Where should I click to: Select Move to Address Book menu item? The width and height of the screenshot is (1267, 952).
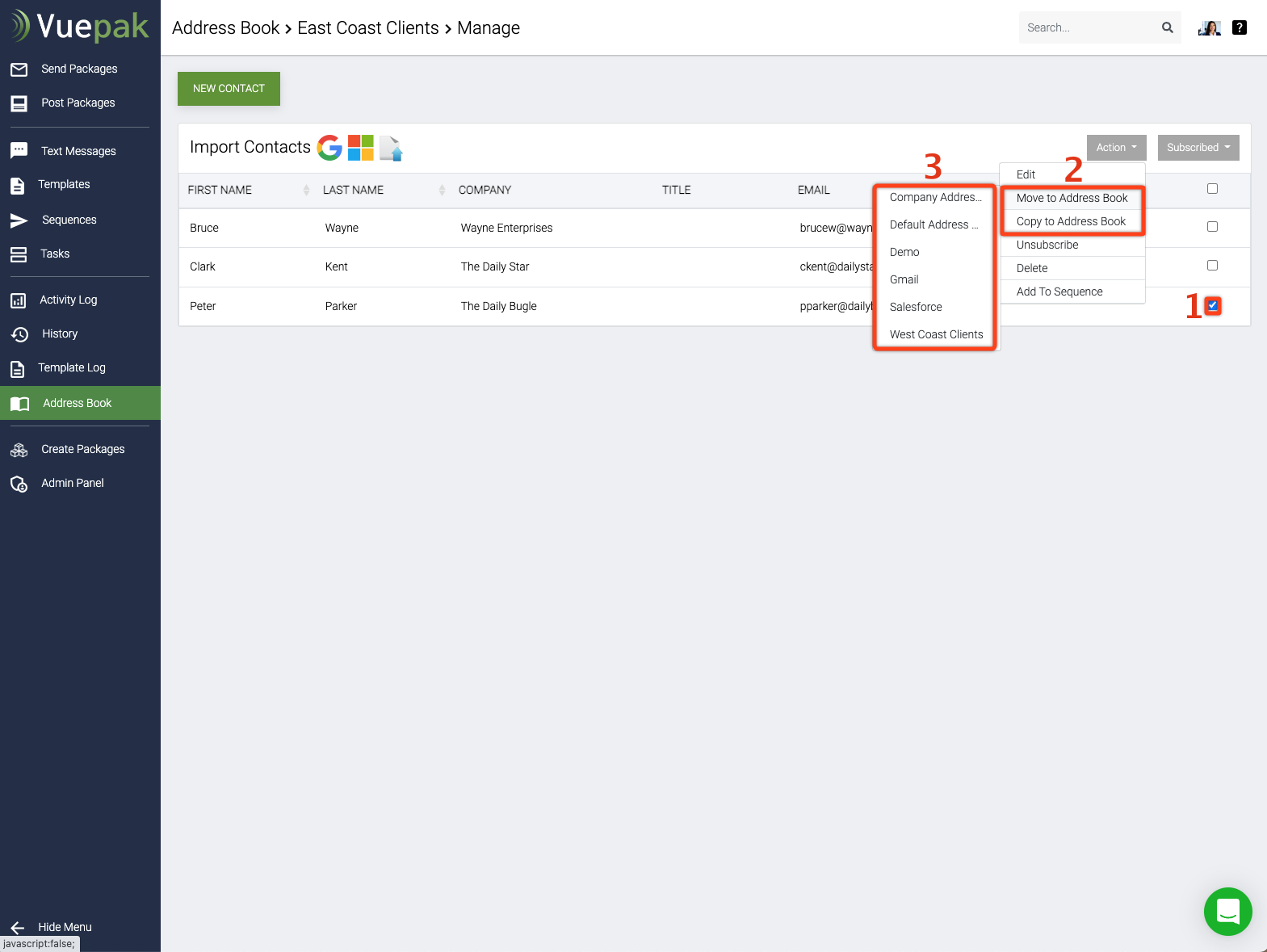coord(1072,198)
